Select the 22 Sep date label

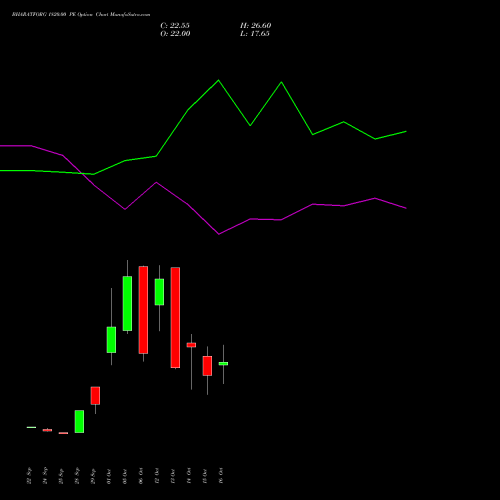pyautogui.click(x=29, y=476)
